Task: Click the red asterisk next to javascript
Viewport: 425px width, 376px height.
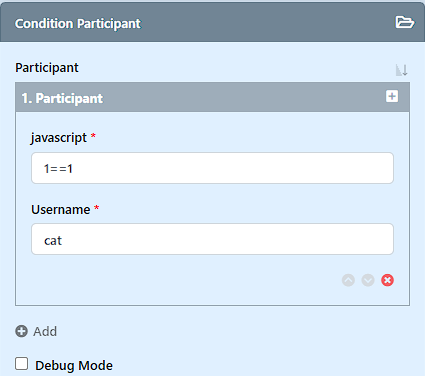Action: 93,135
